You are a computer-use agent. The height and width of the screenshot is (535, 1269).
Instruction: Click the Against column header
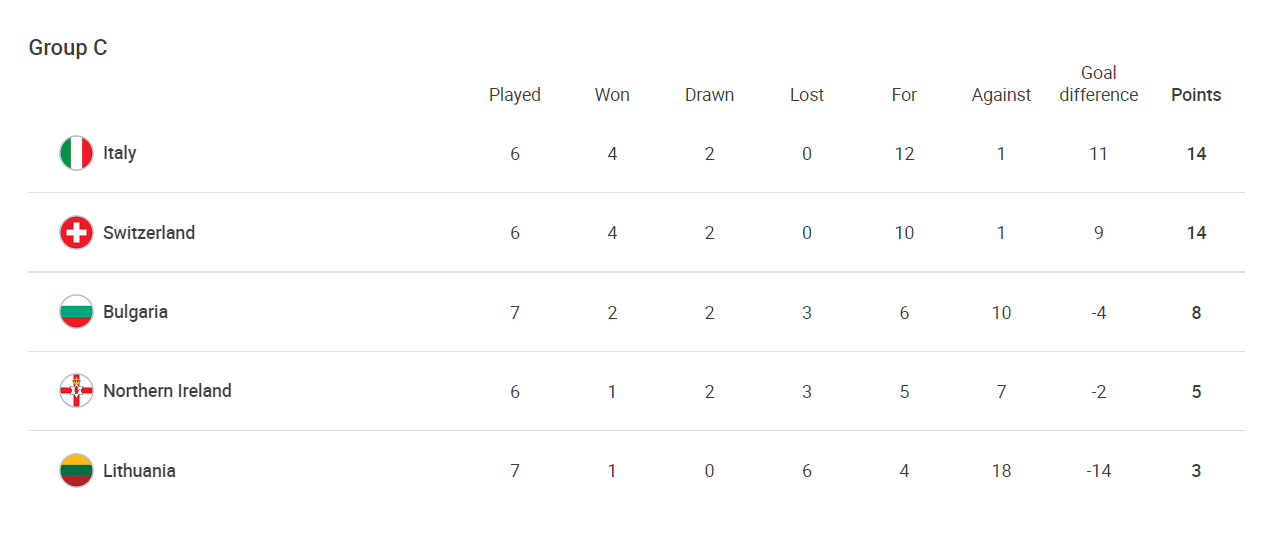pos(1001,95)
